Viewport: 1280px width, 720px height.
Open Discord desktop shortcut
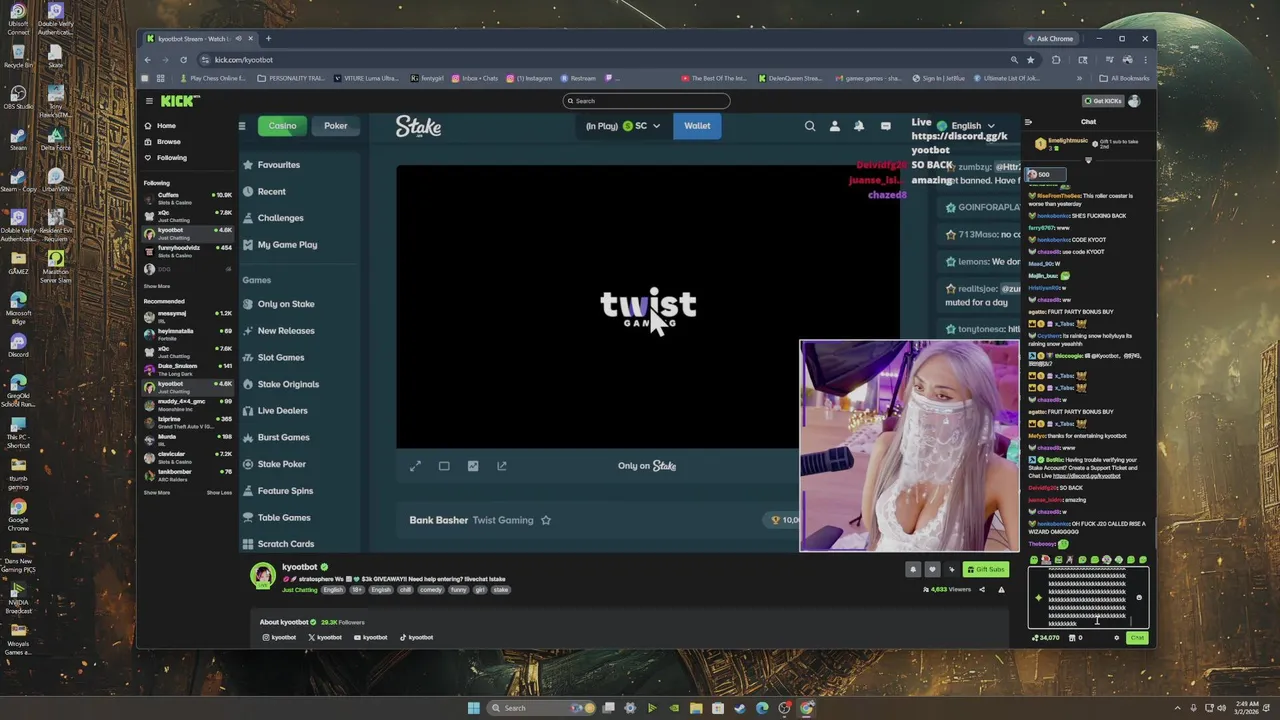(x=18, y=346)
